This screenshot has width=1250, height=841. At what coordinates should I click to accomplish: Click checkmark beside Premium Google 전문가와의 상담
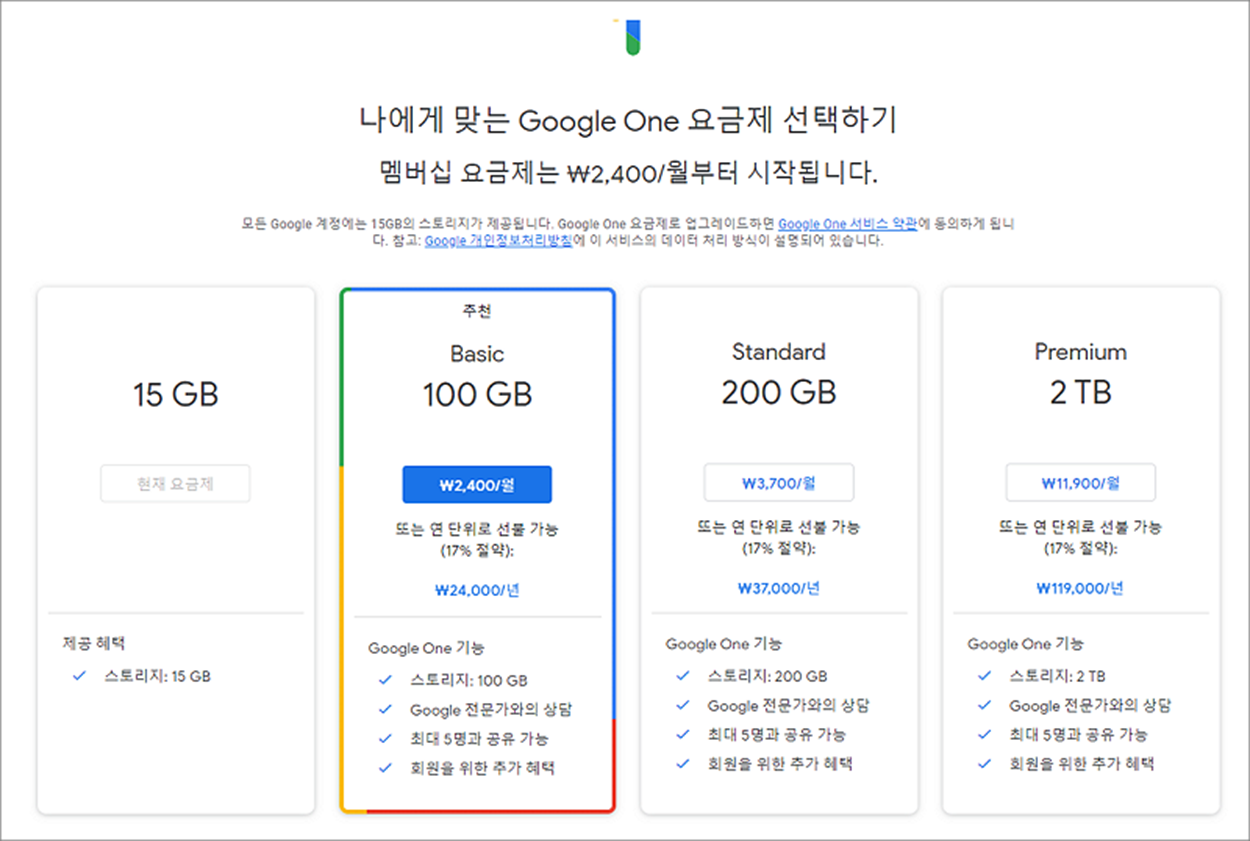985,705
